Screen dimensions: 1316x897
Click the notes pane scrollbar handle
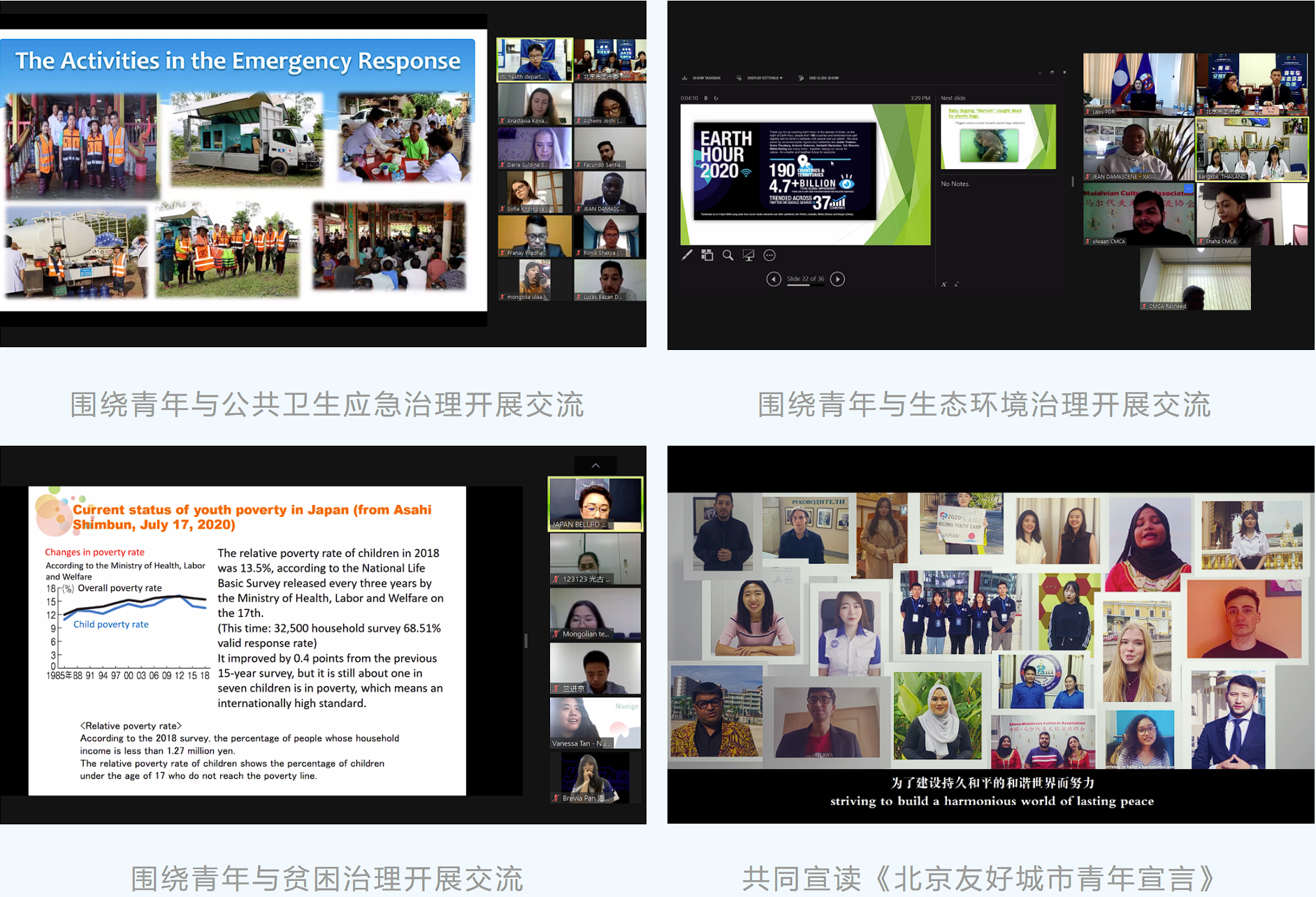click(x=1073, y=182)
